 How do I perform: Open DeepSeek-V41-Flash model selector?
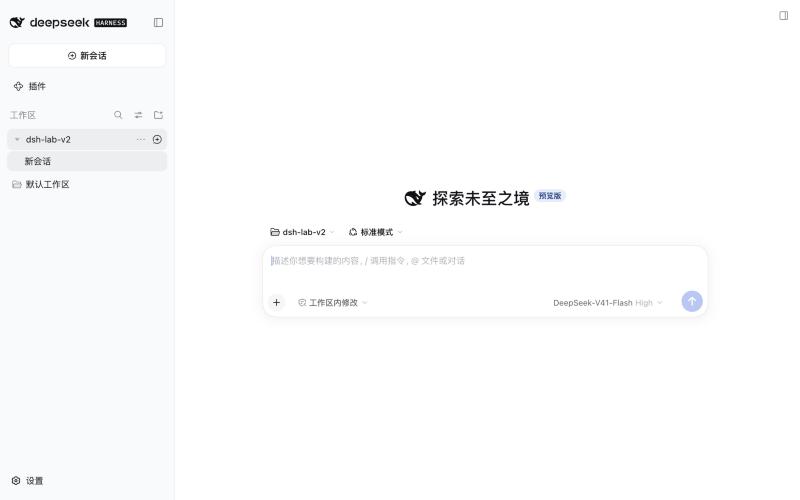point(607,303)
